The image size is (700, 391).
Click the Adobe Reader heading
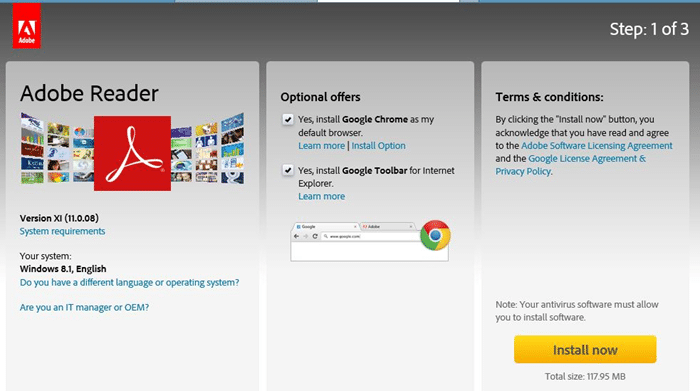point(89,93)
